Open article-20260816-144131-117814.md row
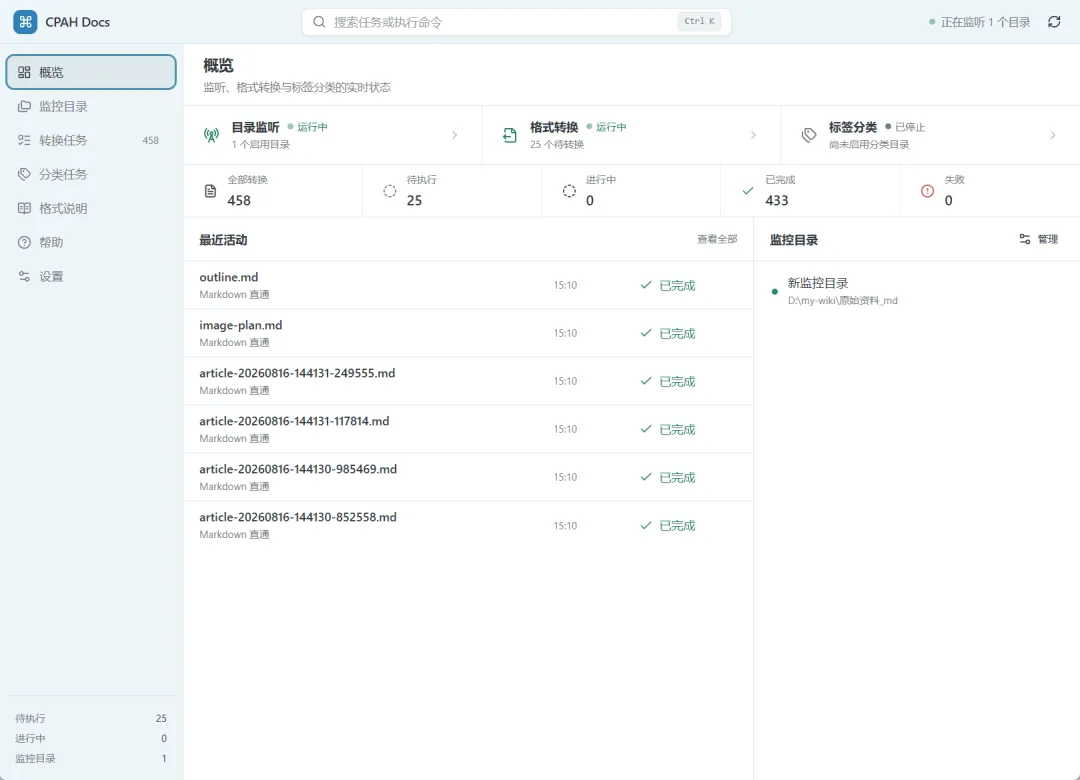This screenshot has height=780, width=1080. click(x=468, y=429)
